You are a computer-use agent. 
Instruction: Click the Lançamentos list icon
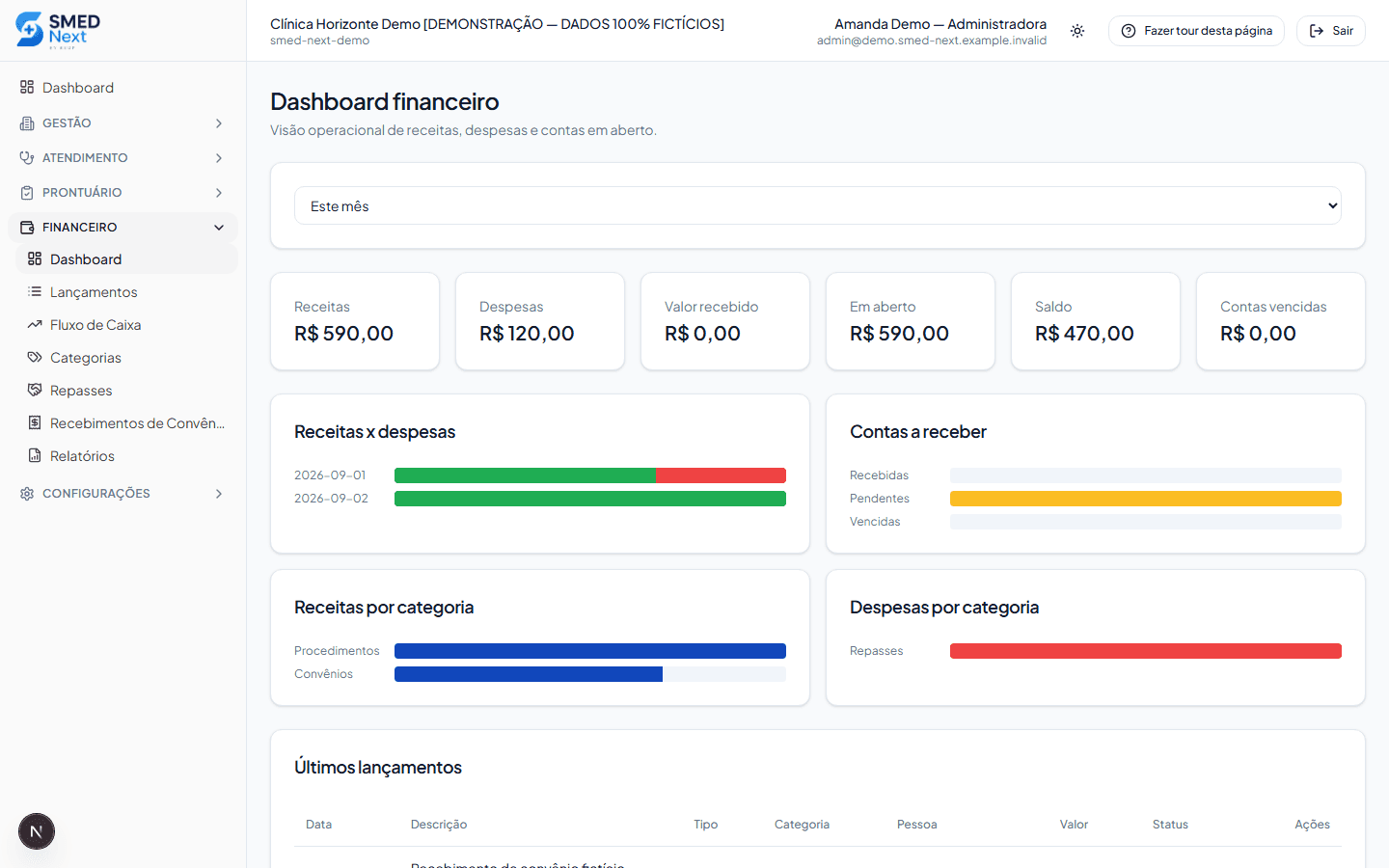[x=35, y=292]
